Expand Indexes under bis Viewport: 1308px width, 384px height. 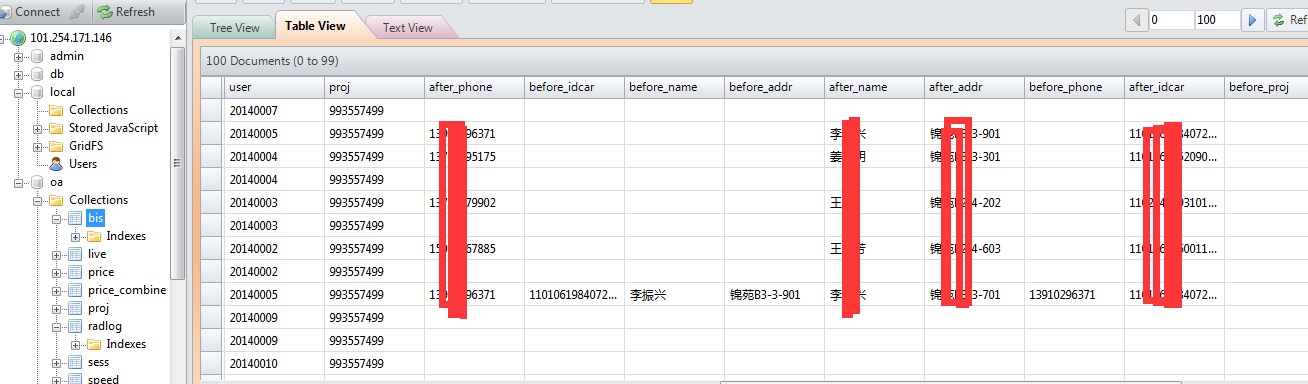tap(76, 236)
